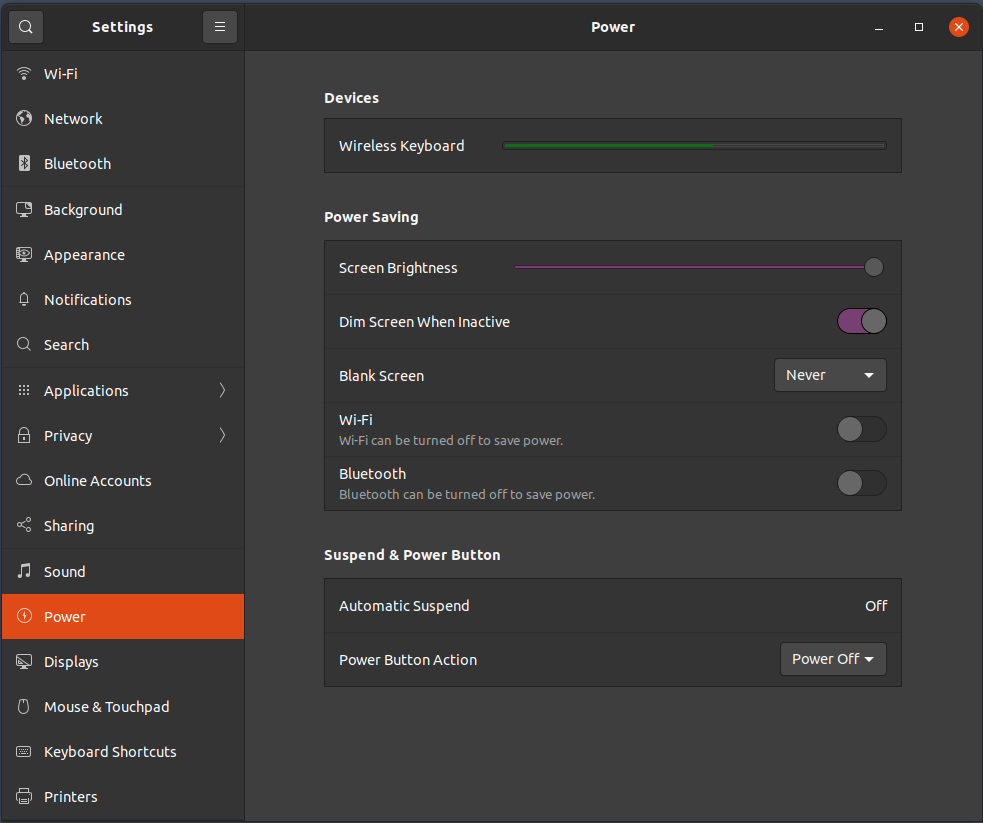Click the search magnifier icon in header

coord(26,27)
